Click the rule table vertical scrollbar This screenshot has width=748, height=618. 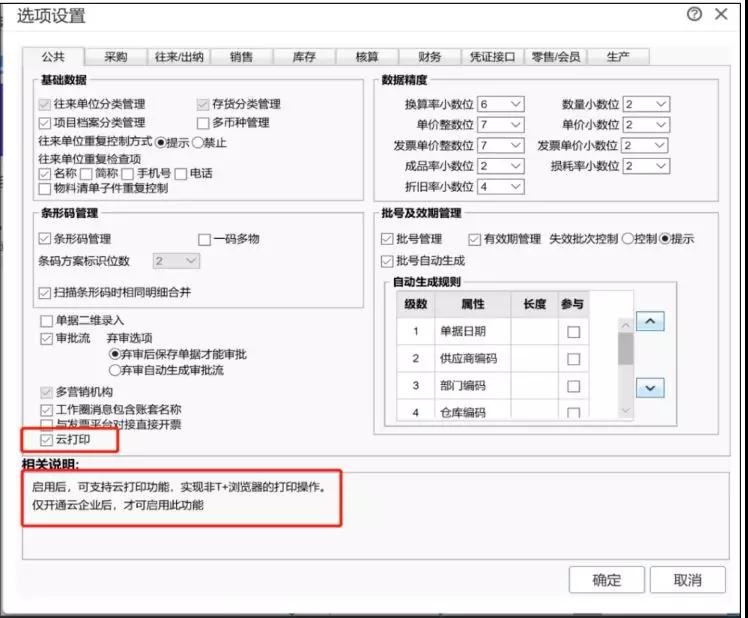click(625, 350)
